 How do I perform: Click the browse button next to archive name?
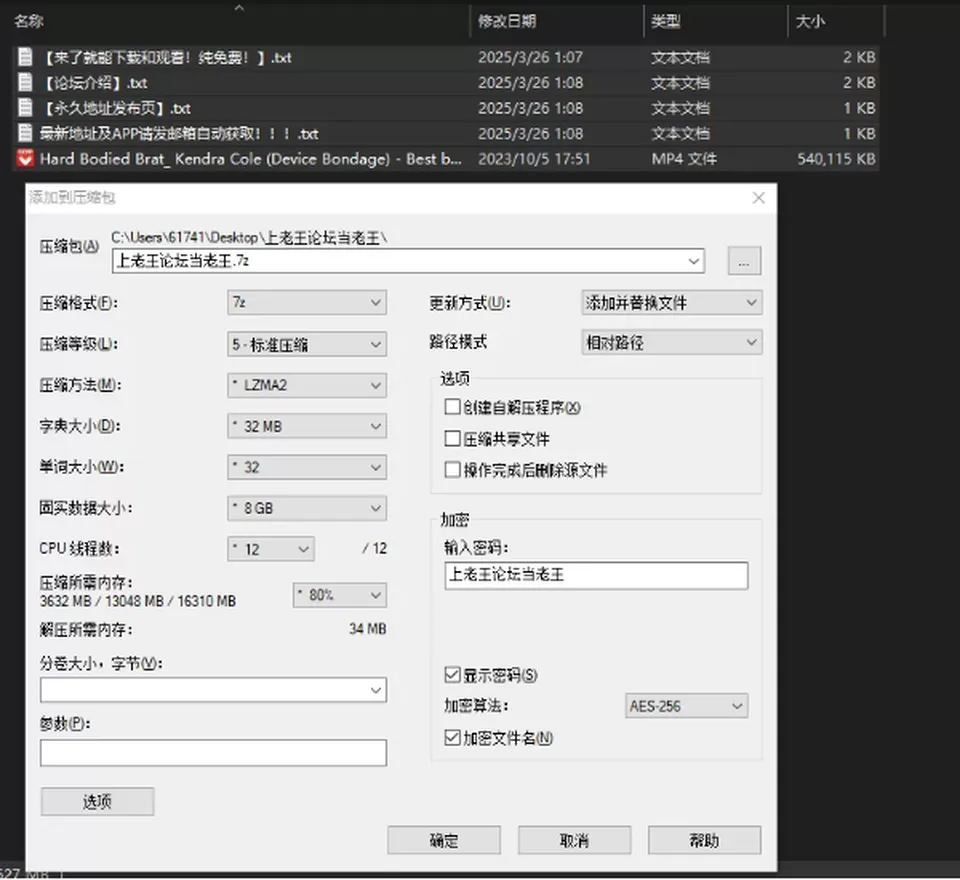pos(744,261)
